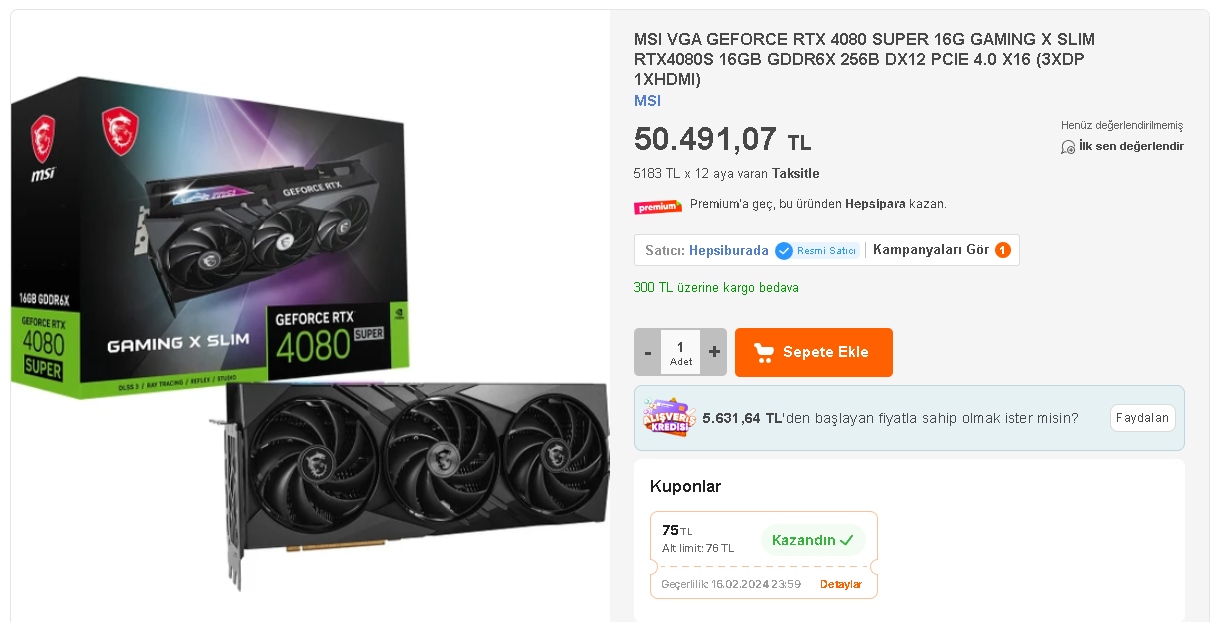Image resolution: width=1217 pixels, height=622 pixels.
Task: Click the shopping cart icon in Sepete Ekle
Action: [x=764, y=352]
